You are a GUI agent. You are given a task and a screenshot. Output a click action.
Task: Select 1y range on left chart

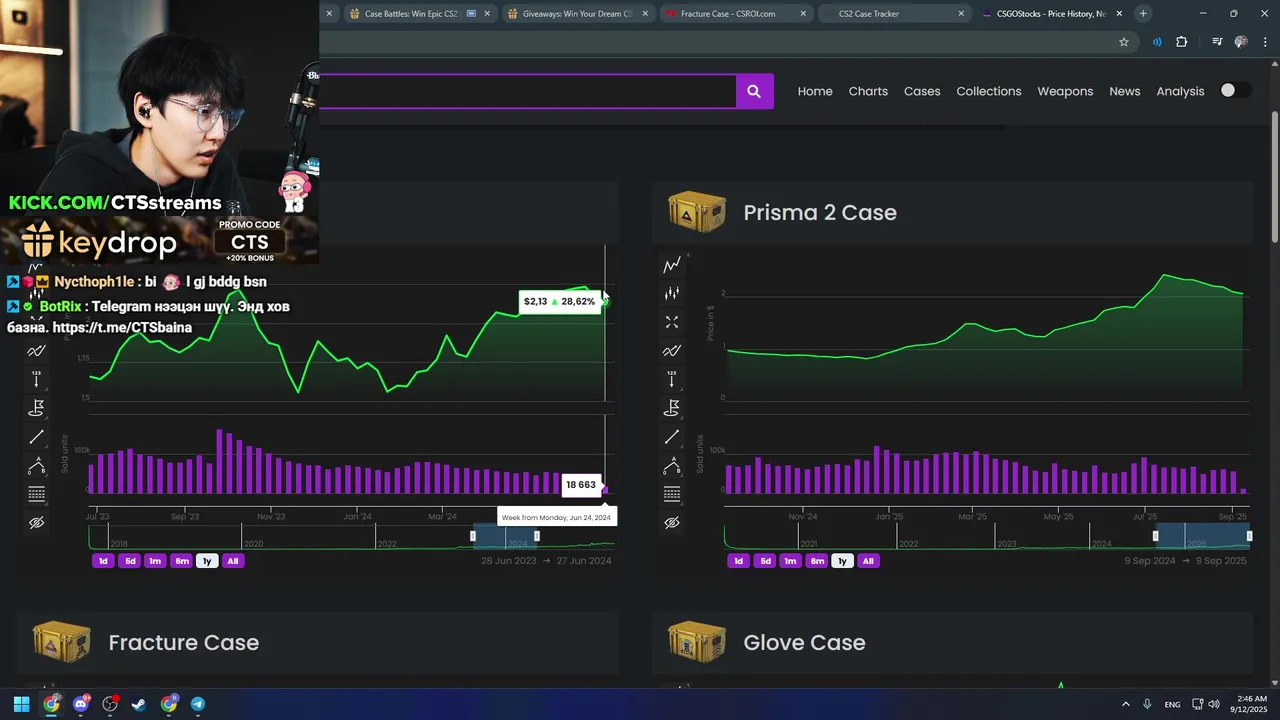[x=207, y=561]
